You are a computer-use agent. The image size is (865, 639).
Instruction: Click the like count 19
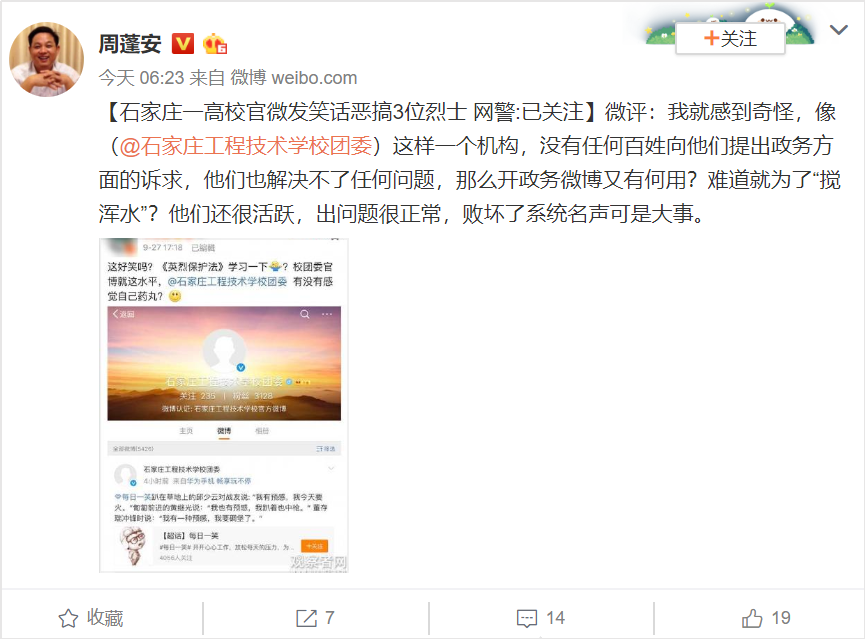(781, 618)
